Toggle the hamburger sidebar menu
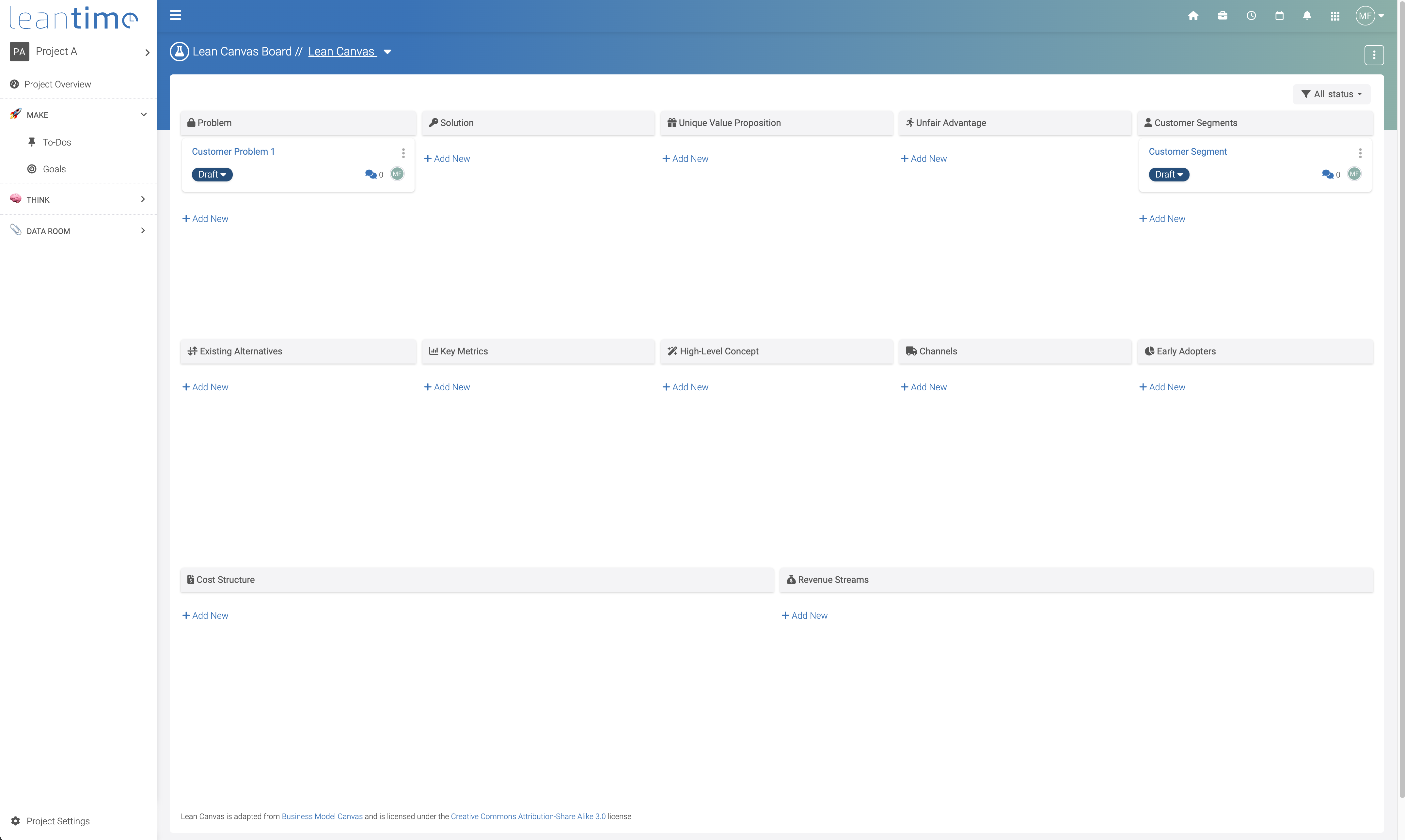This screenshot has width=1405, height=840. [176, 15]
